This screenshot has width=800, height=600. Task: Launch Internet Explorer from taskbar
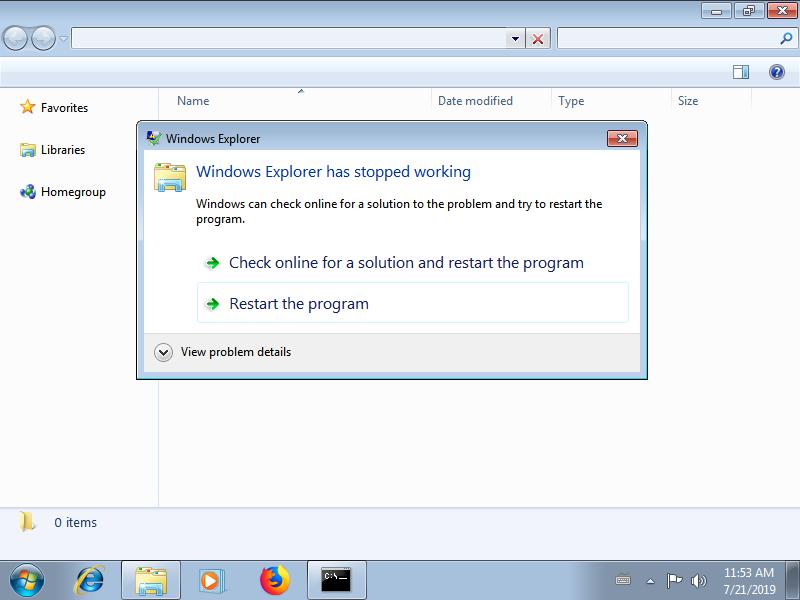click(x=90, y=581)
